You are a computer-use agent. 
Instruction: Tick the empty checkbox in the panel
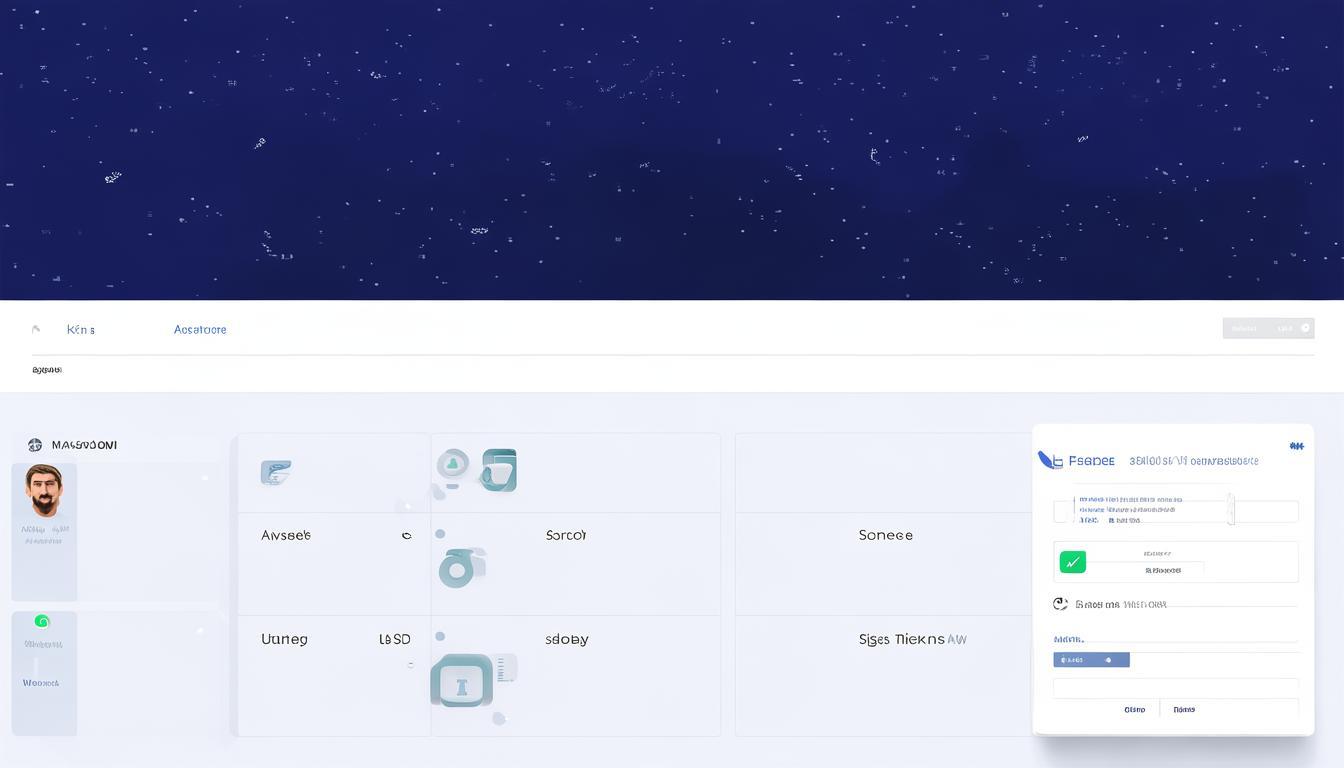1063,512
